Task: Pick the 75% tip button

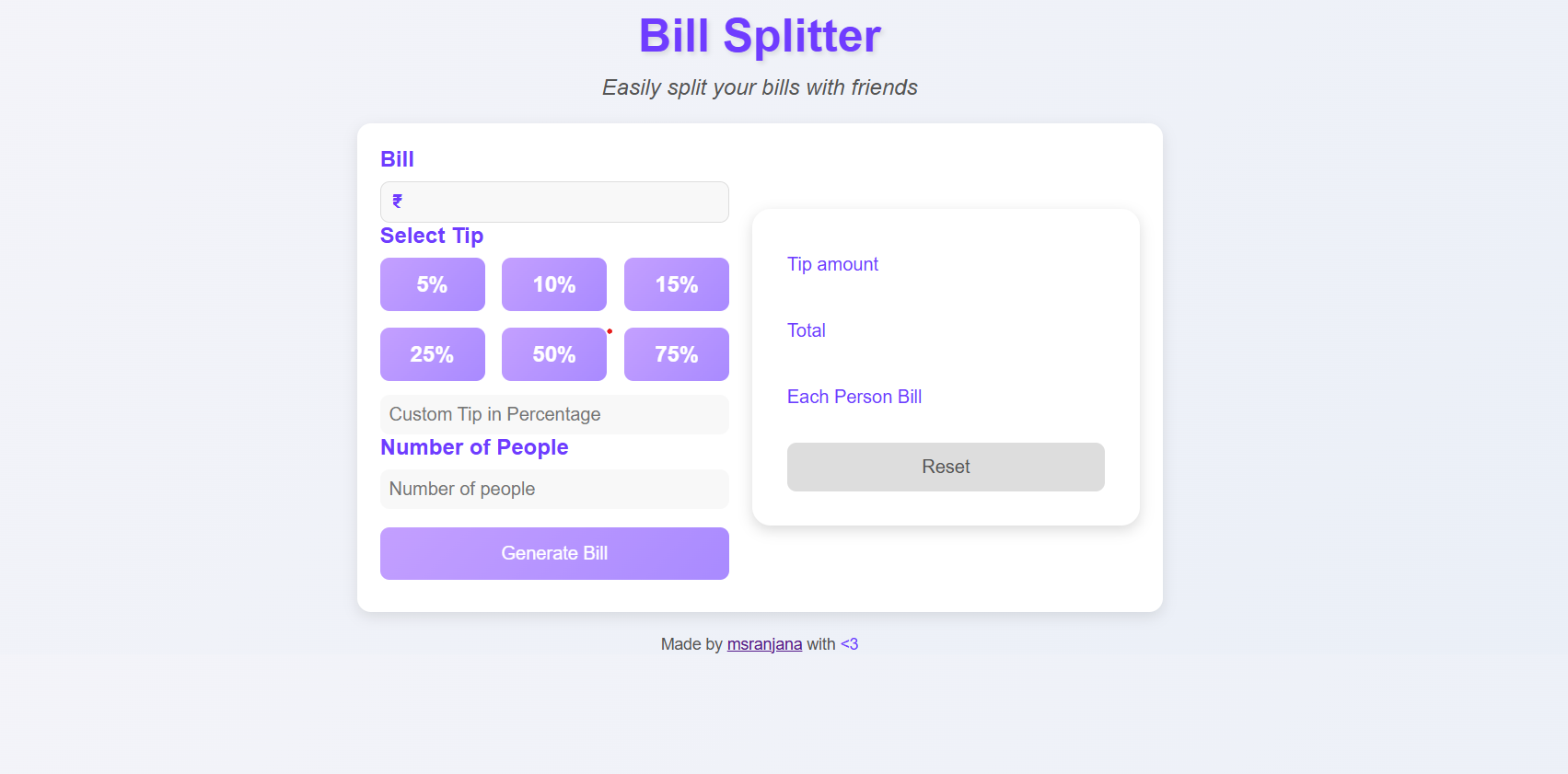Action: [676, 354]
